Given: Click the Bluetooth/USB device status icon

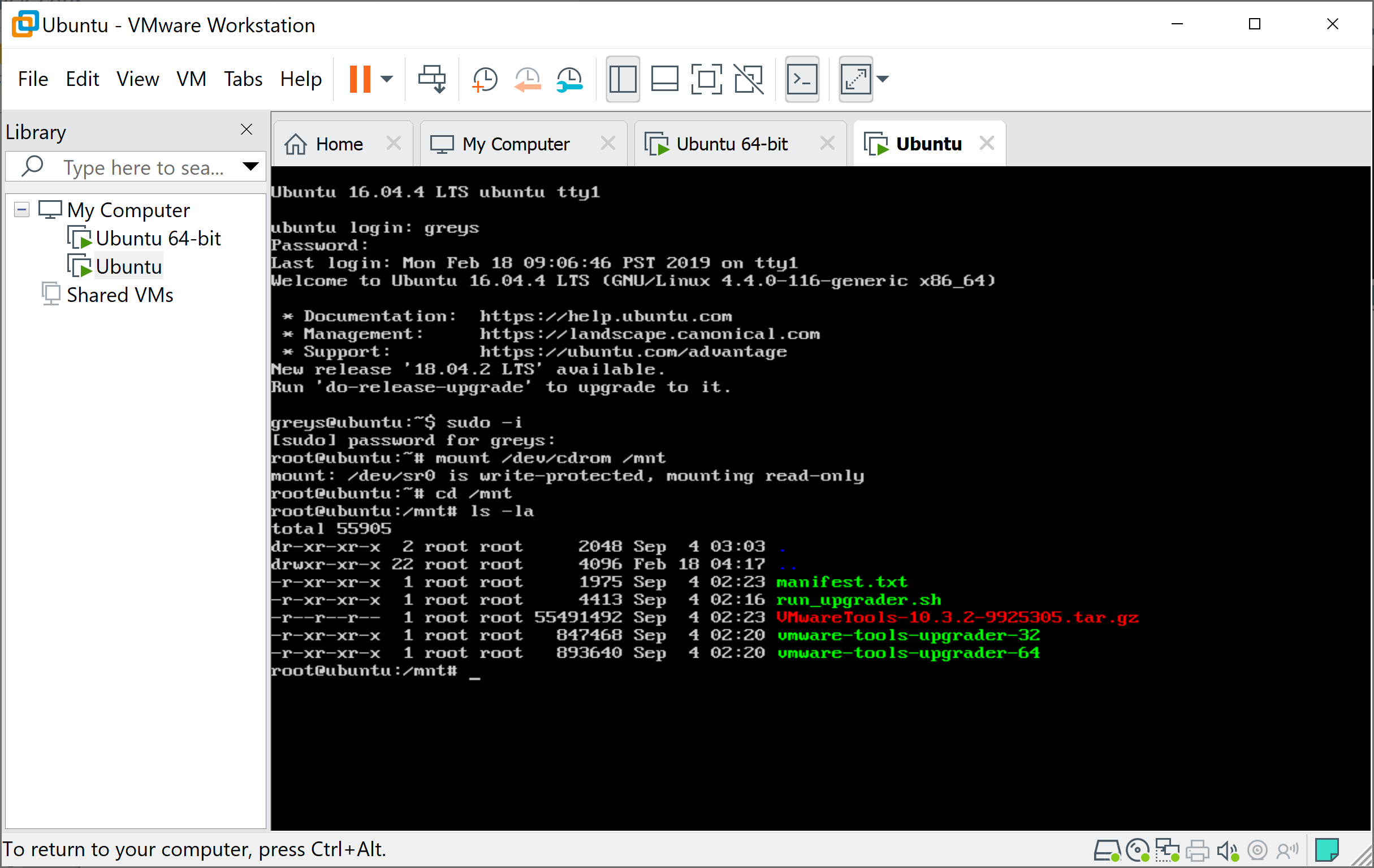Looking at the screenshot, I should pos(1287,850).
